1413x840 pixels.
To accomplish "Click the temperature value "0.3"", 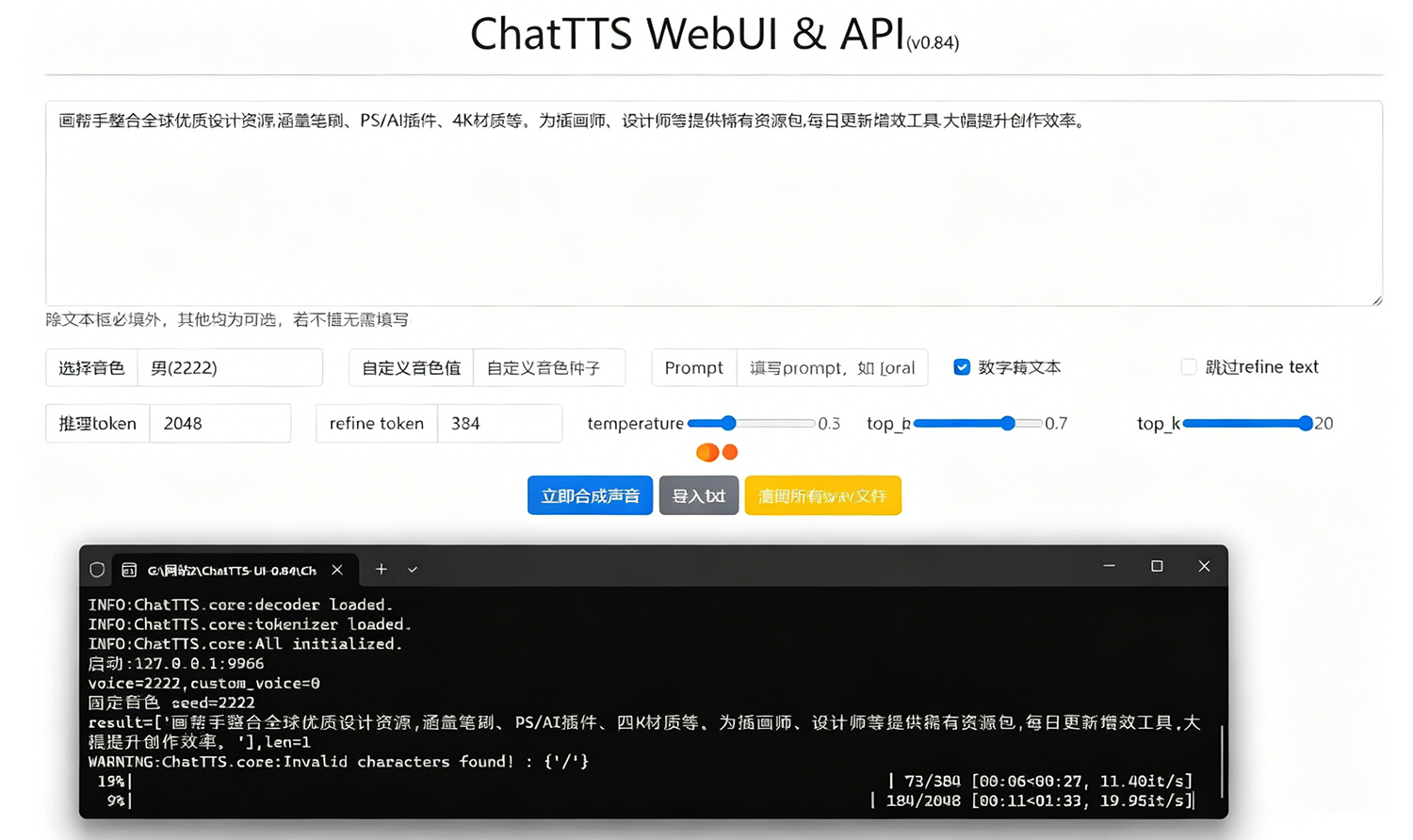I will coord(829,424).
